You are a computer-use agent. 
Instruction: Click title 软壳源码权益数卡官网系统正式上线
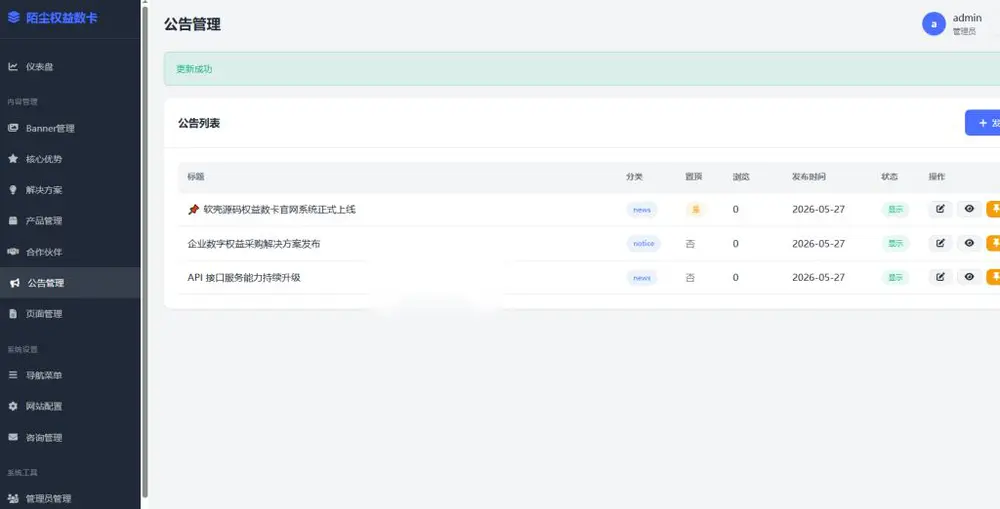tap(279, 209)
